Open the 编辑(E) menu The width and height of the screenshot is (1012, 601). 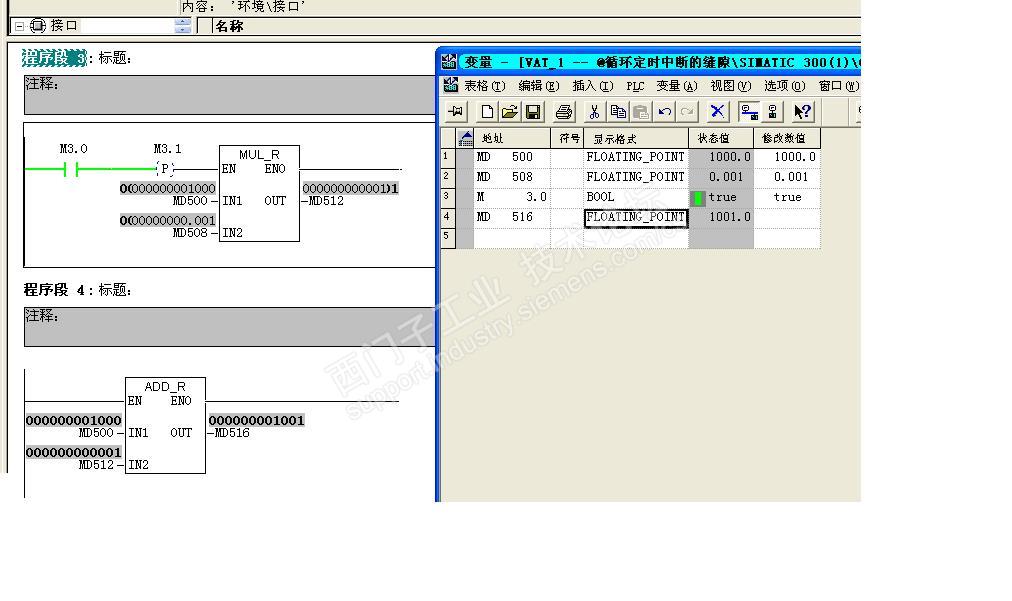(x=539, y=86)
